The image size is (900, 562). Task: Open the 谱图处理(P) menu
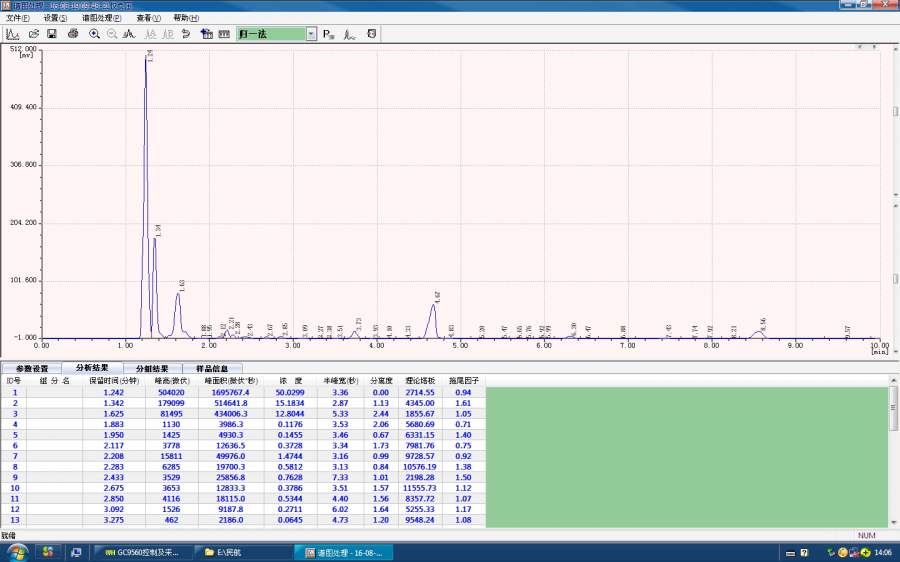point(102,18)
